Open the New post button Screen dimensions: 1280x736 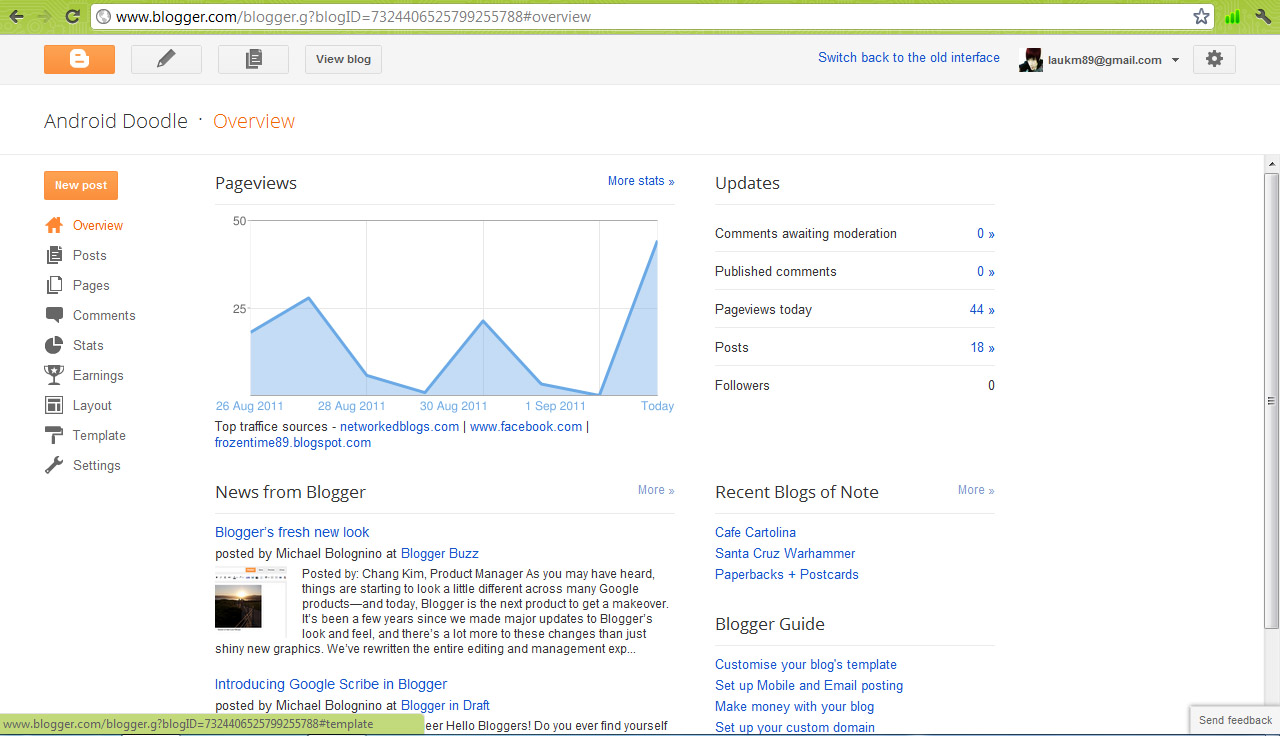coord(80,185)
